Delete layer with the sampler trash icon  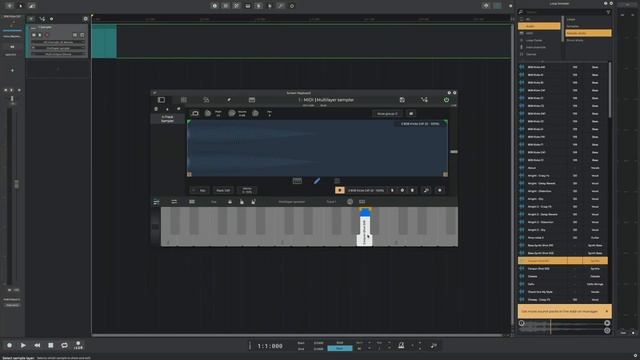click(156, 109)
